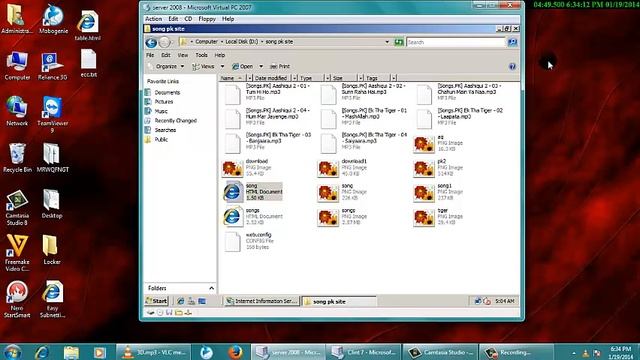Image resolution: width=640 pixels, height=360 pixels.
Task: Select the web.config CONFIG file
Action: point(249,241)
